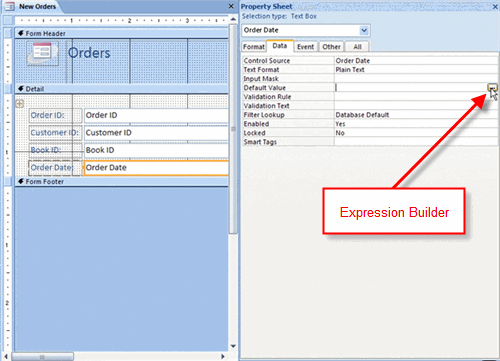This screenshot has width=500, height=361.
Task: Click the form logo image in header
Action: point(42,53)
